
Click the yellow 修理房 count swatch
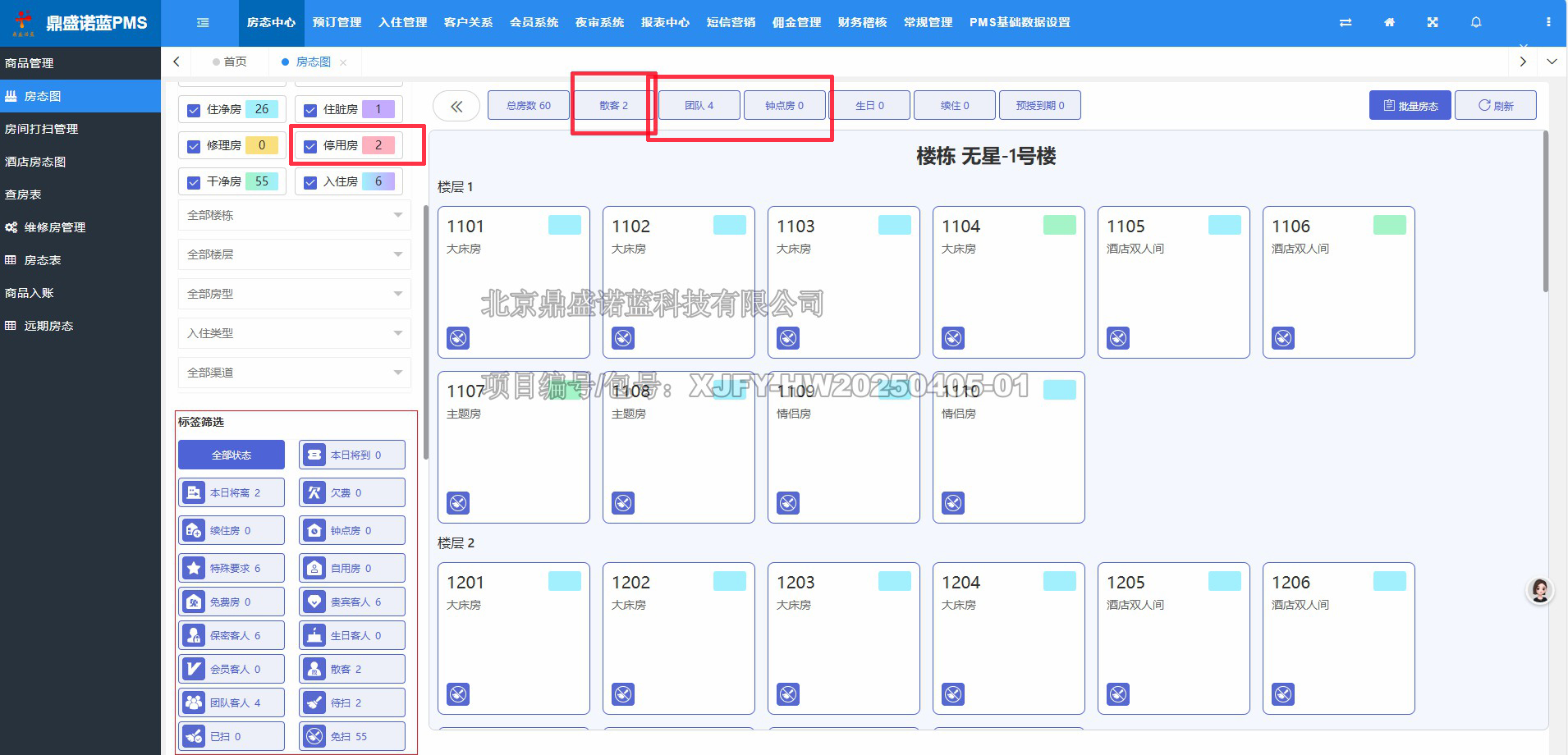(262, 145)
